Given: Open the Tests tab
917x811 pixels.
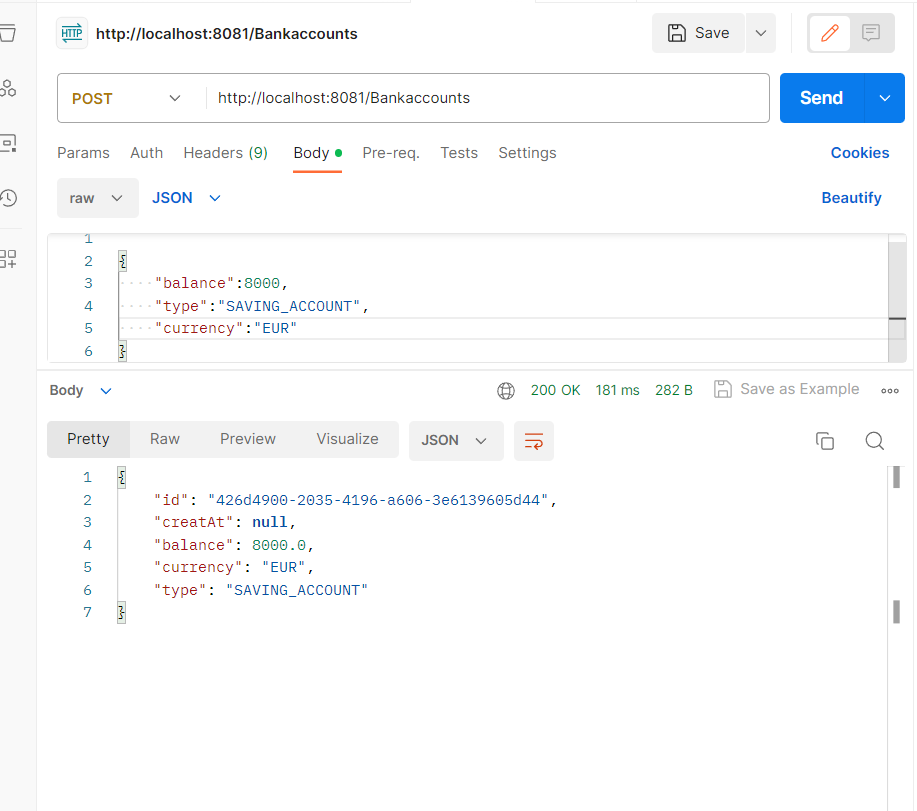Looking at the screenshot, I should click(459, 152).
